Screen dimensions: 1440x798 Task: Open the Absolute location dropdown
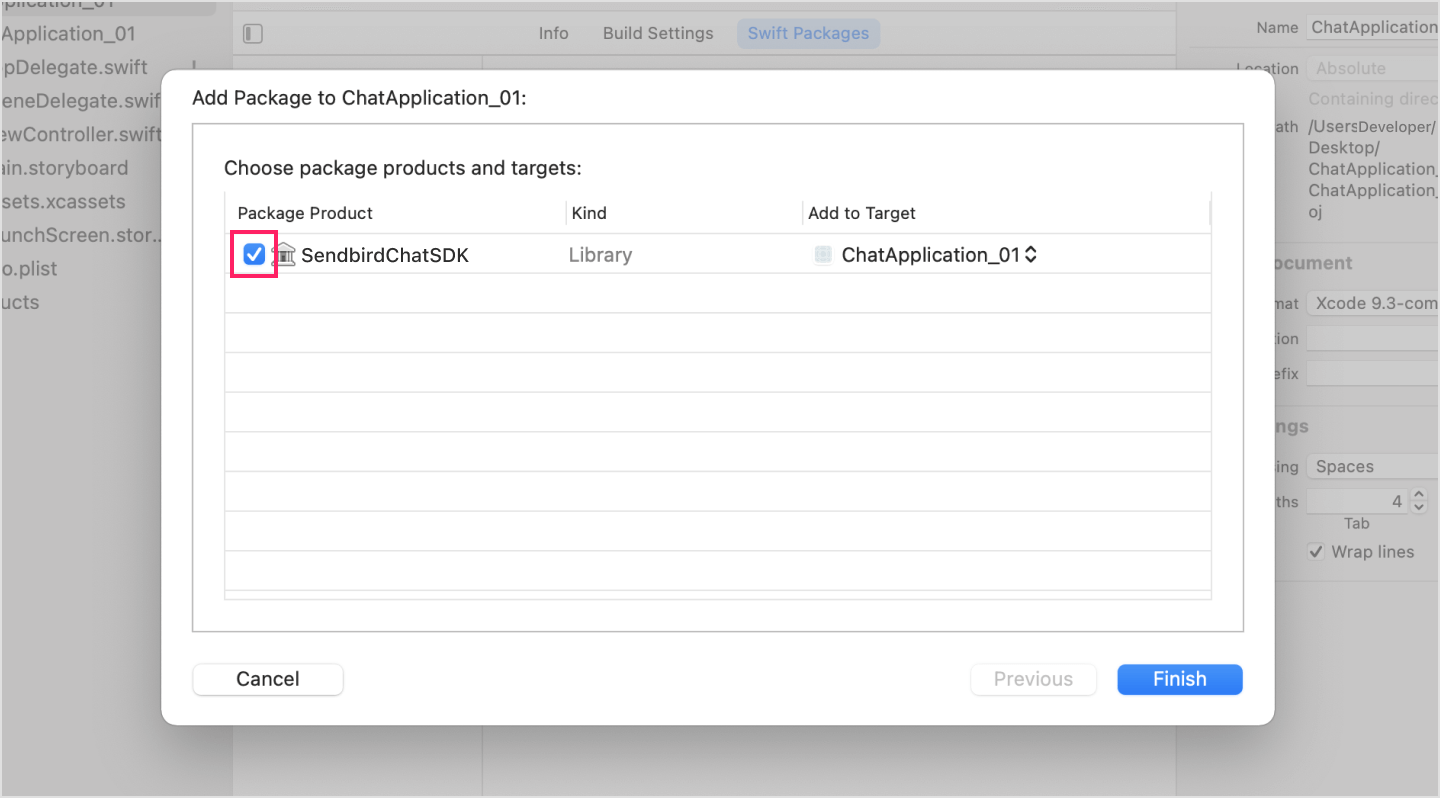[x=1373, y=68]
